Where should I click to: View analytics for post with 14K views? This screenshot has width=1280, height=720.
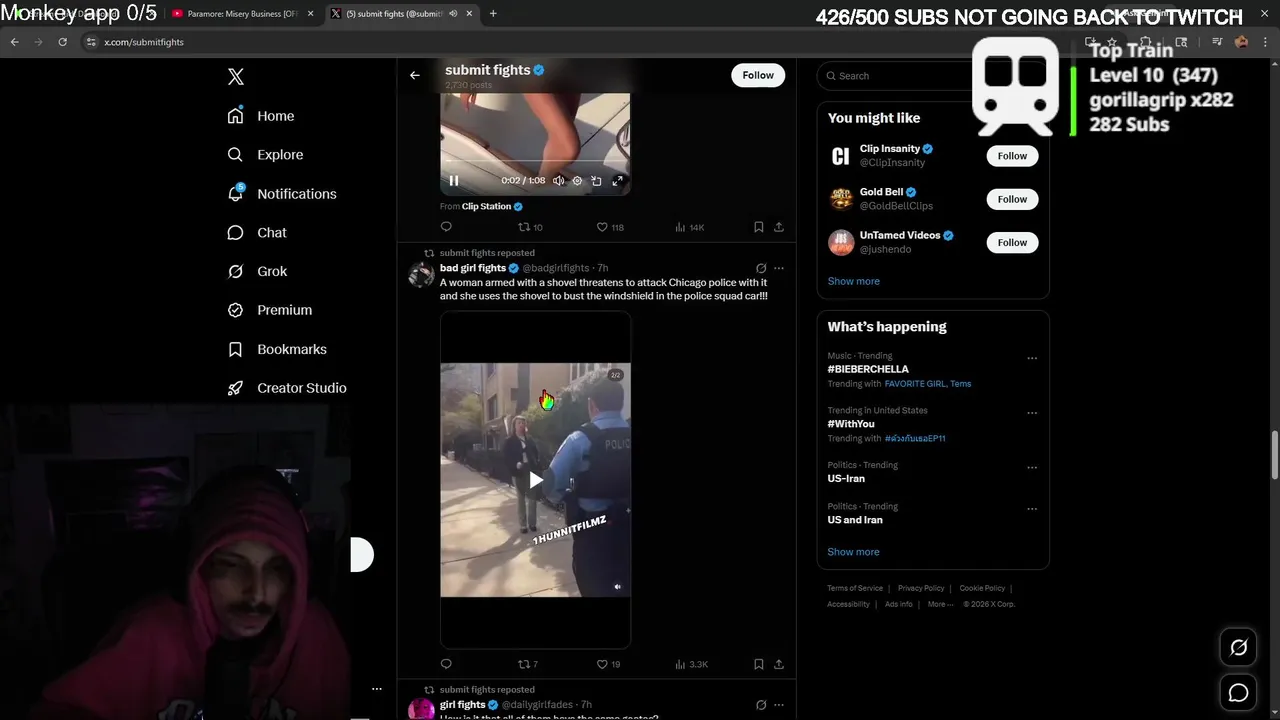click(x=690, y=227)
